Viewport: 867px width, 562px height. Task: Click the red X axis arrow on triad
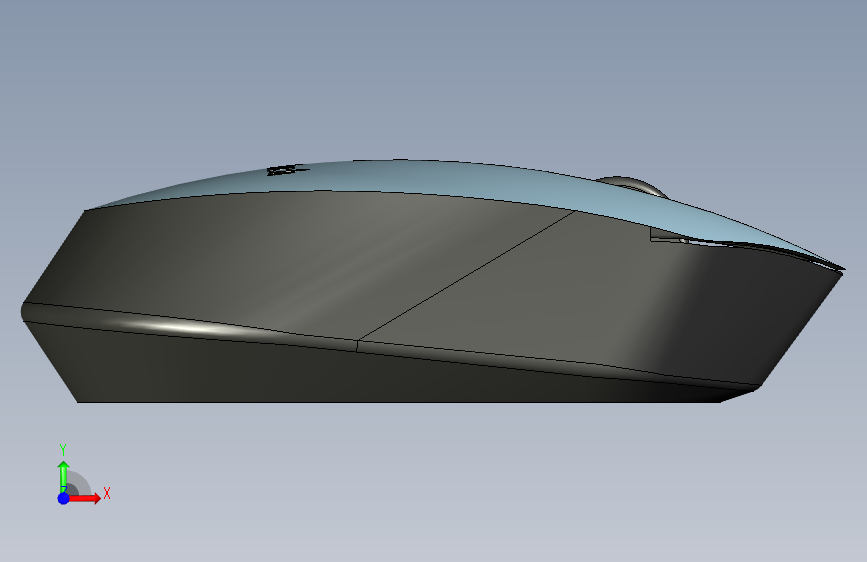tap(85, 498)
